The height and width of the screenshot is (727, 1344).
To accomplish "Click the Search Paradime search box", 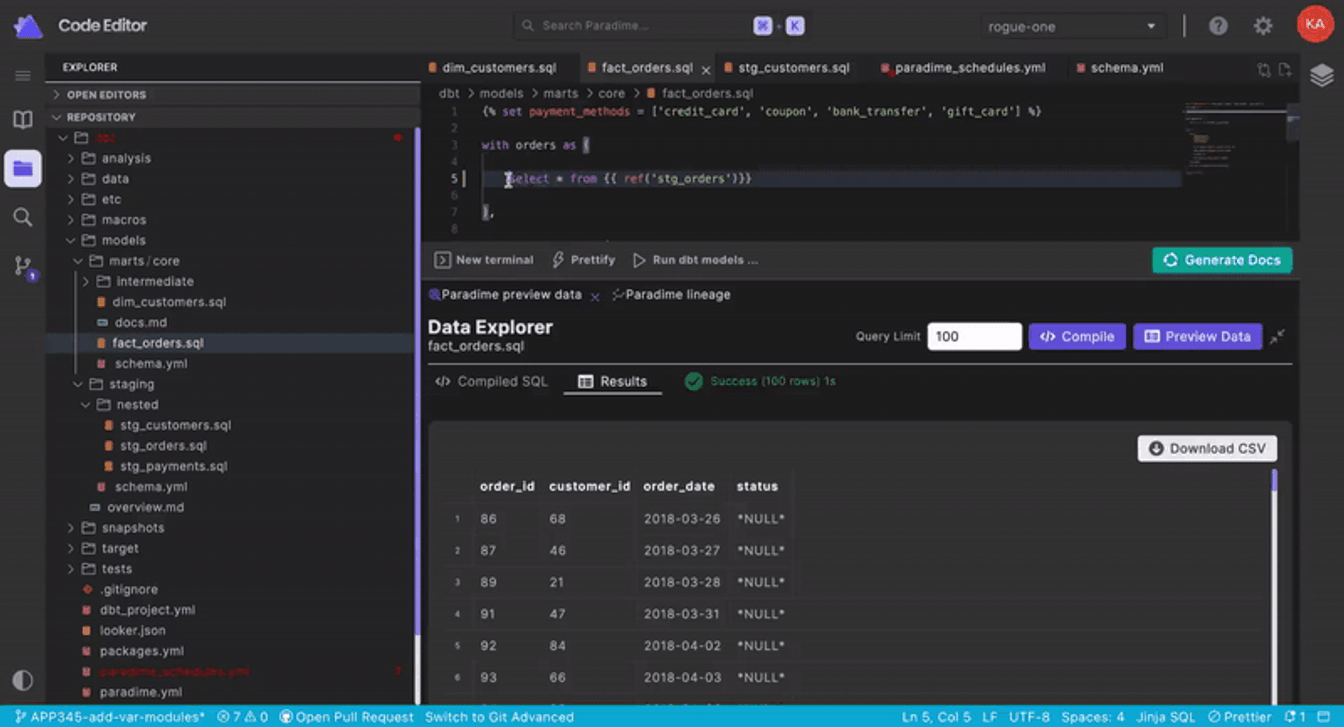I will [661, 26].
